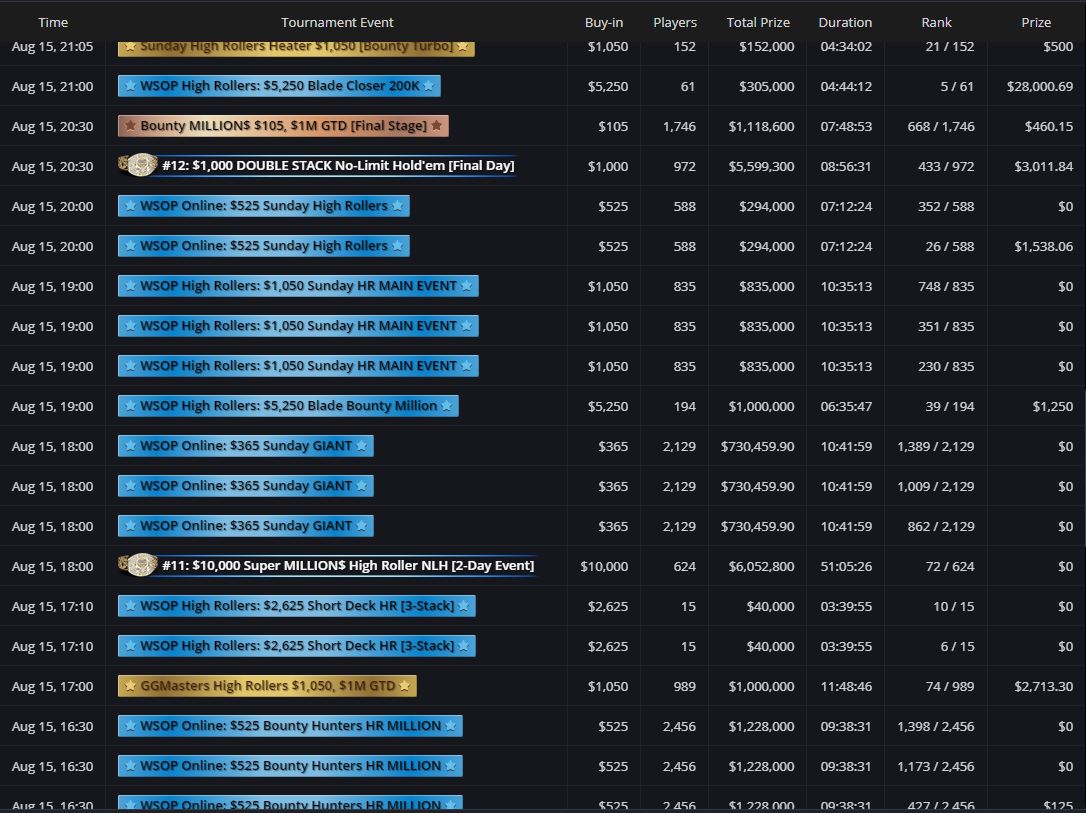Open Sunday HR MAIN EVENT ranked 230 / 835
The image size is (1086, 813).
[299, 366]
